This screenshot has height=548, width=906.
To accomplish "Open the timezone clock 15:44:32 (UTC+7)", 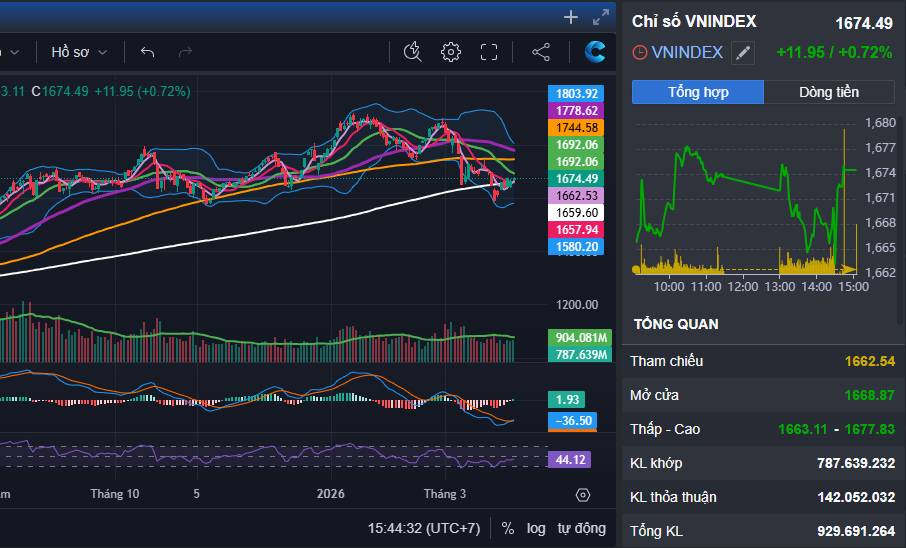I will pos(424,528).
